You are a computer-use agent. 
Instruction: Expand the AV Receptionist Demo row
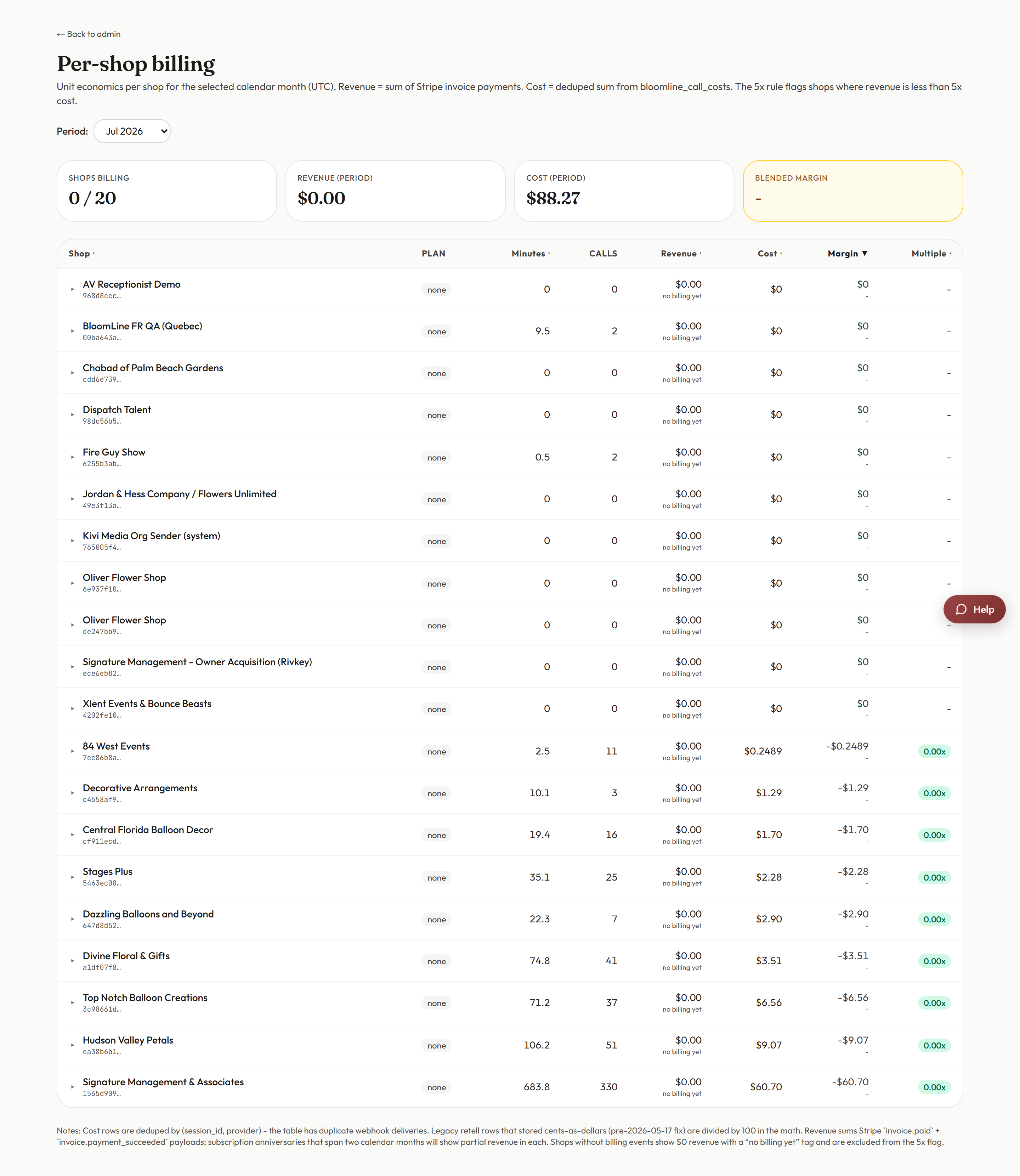click(72, 289)
